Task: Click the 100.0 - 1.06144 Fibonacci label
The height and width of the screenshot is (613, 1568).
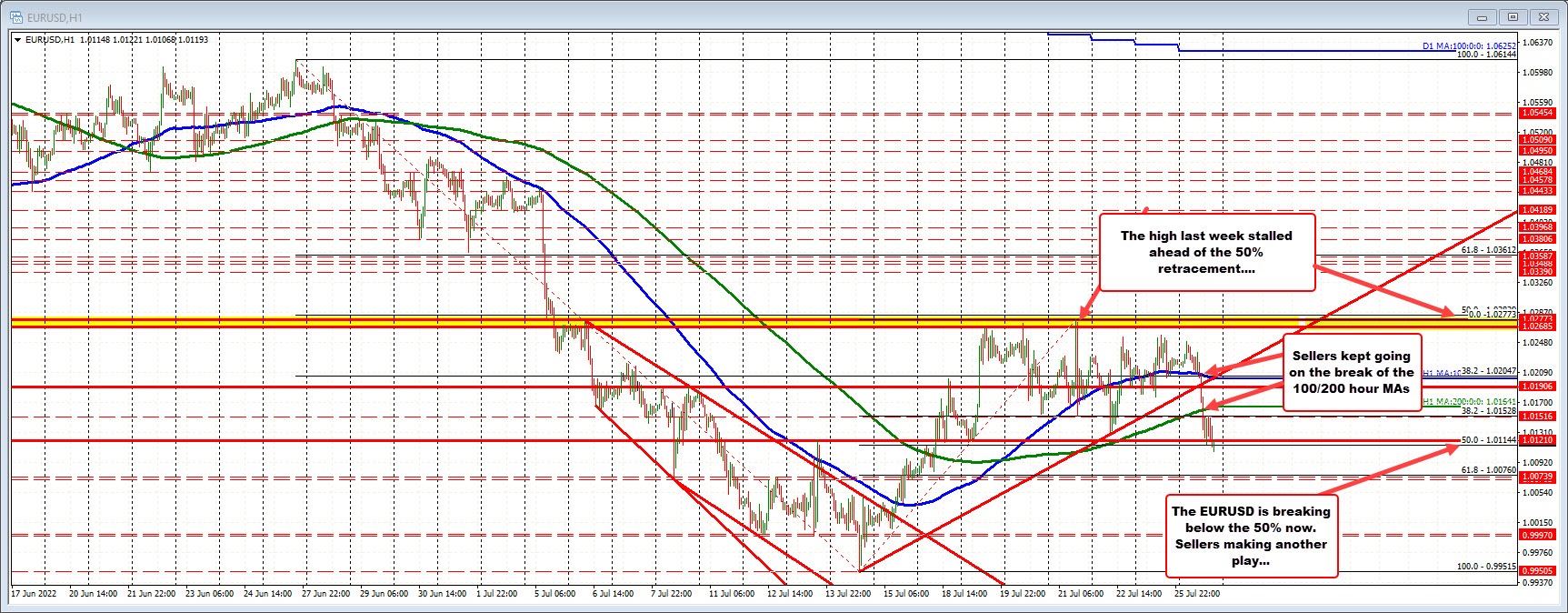Action: (x=1486, y=55)
